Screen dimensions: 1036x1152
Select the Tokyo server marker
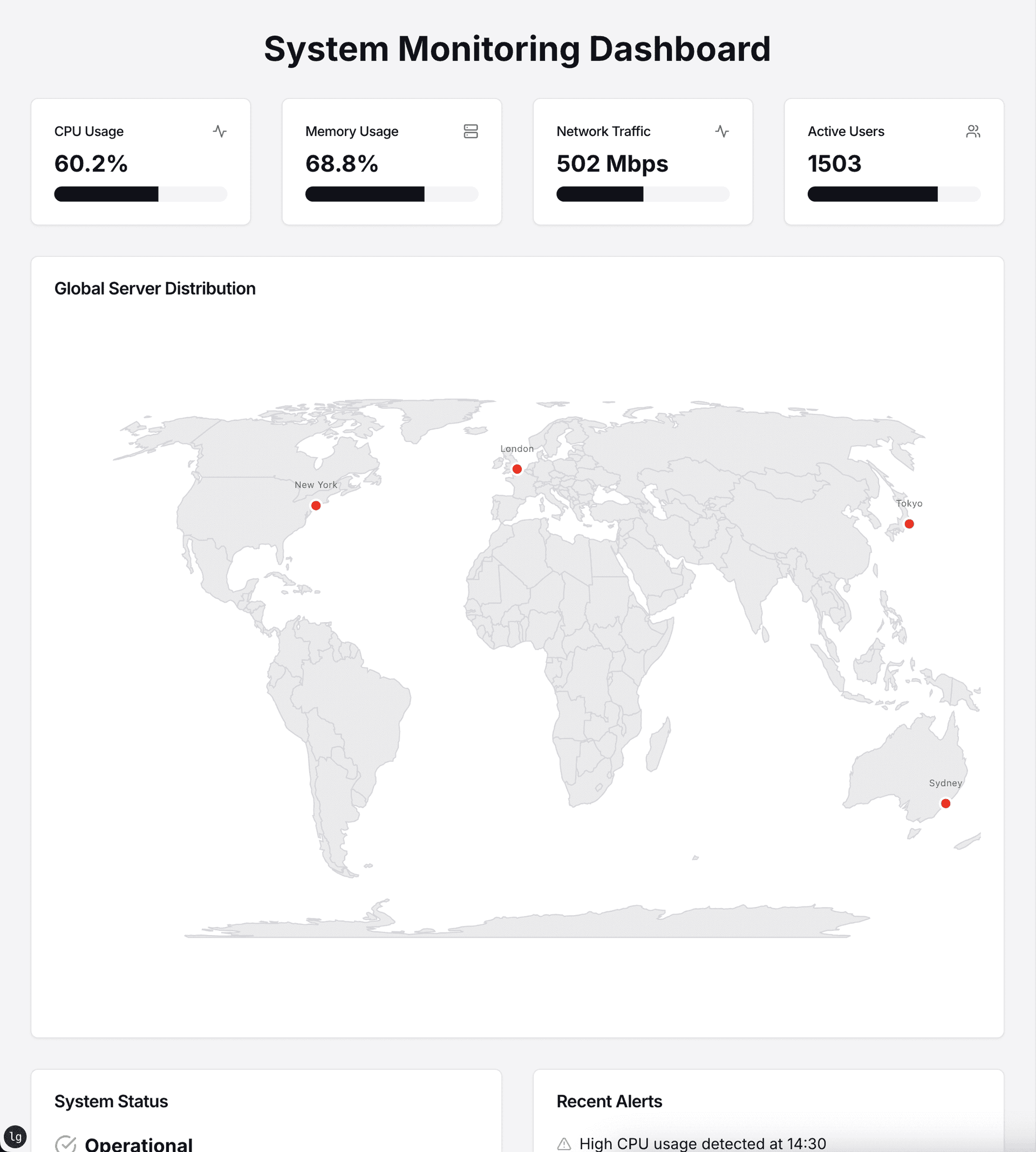coord(909,523)
